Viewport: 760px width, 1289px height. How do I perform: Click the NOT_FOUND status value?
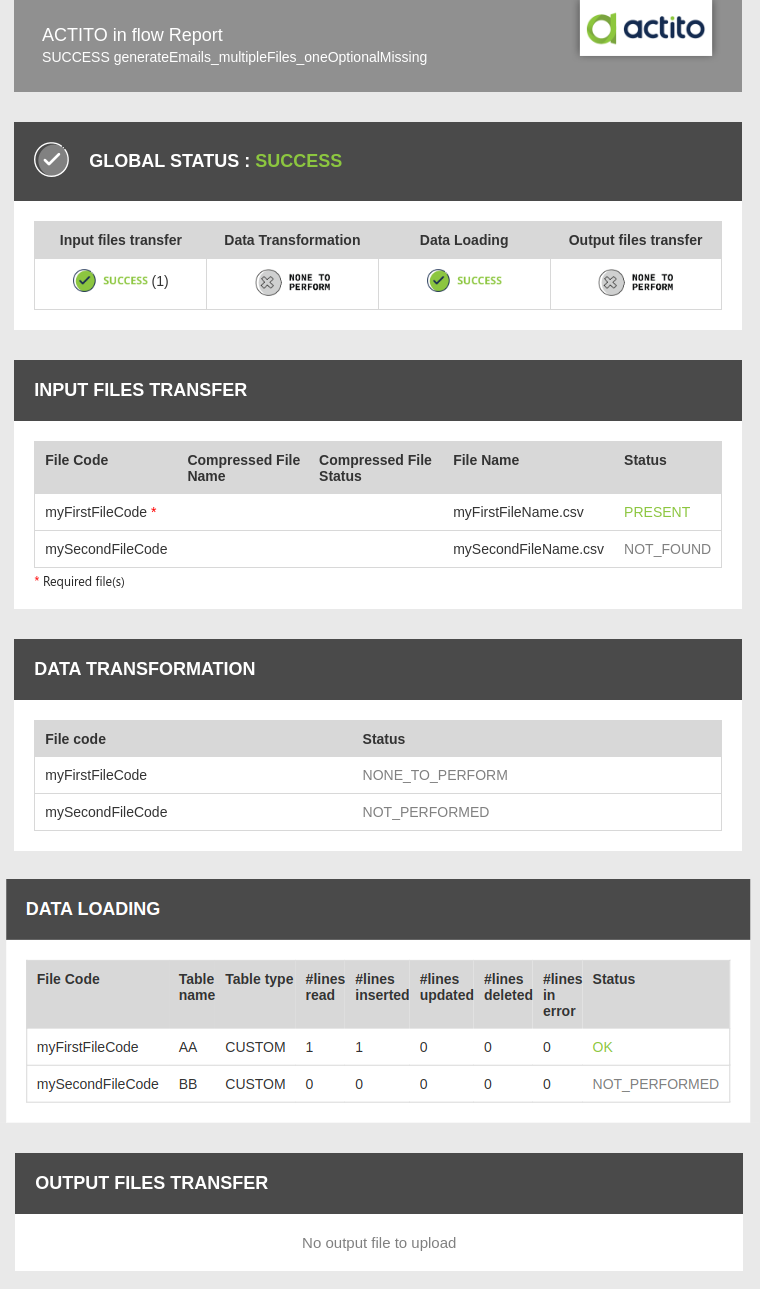(x=667, y=549)
